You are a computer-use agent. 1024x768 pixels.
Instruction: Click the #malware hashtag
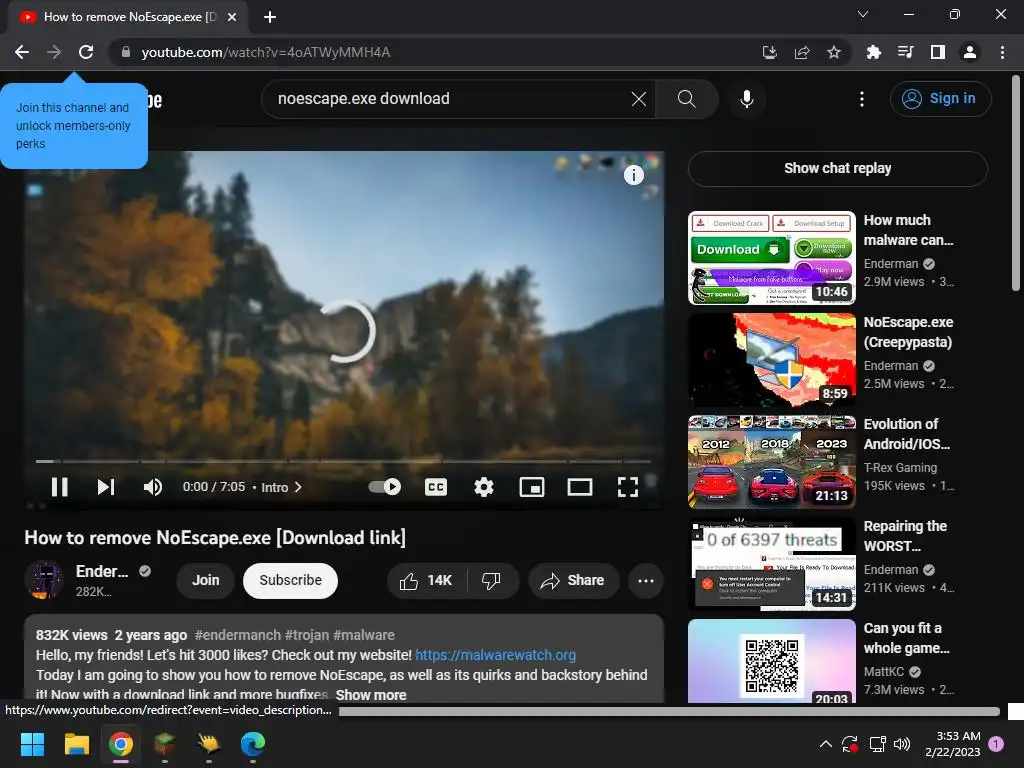click(x=364, y=635)
